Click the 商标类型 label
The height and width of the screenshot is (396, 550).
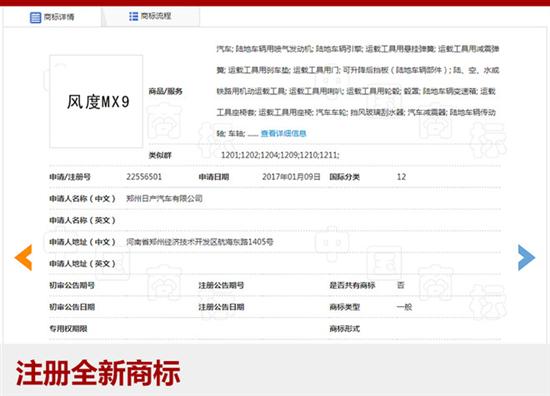[344, 307]
